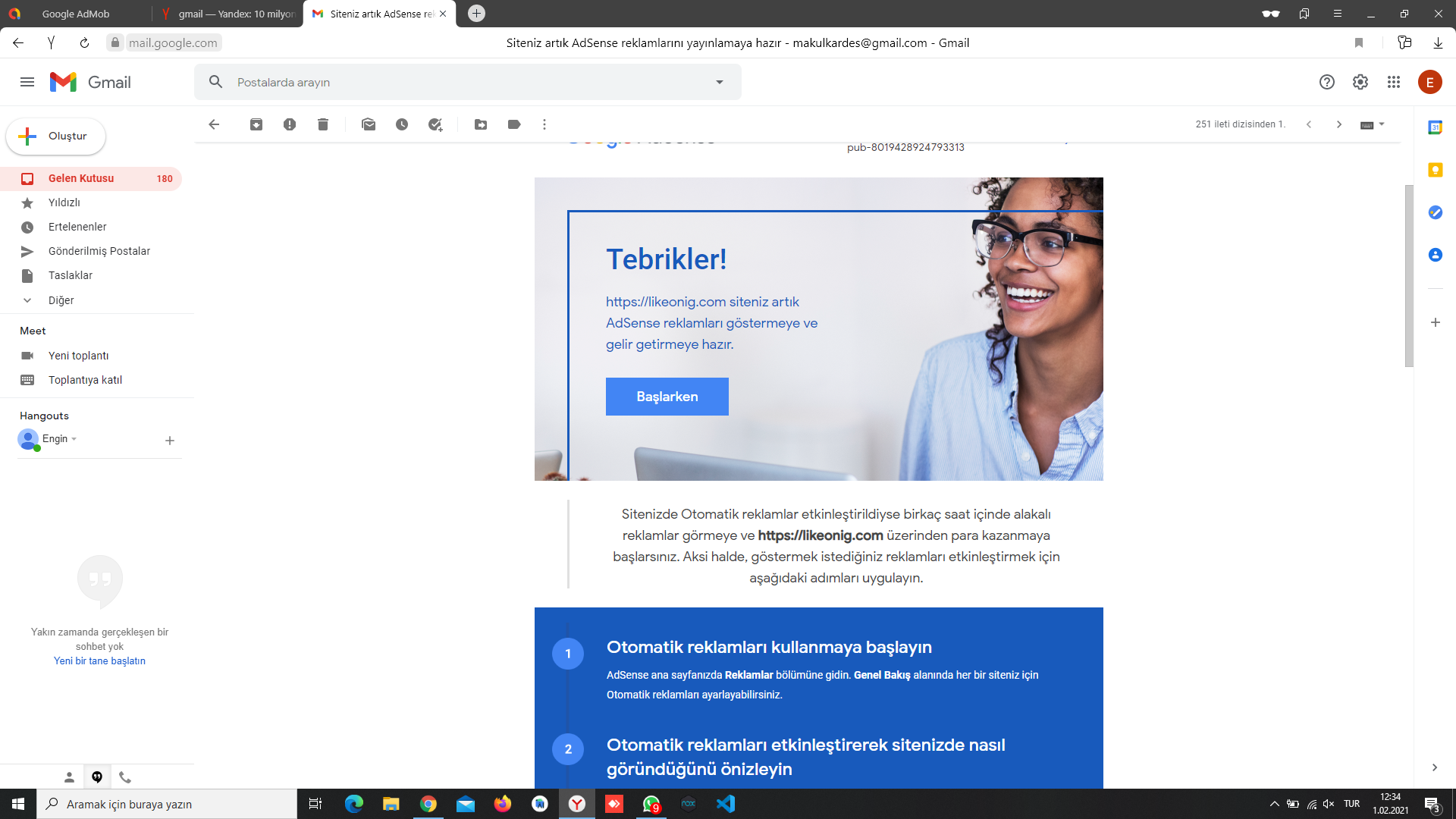Mark email as unread
Viewport: 1456px width, 819px height.
click(x=369, y=124)
